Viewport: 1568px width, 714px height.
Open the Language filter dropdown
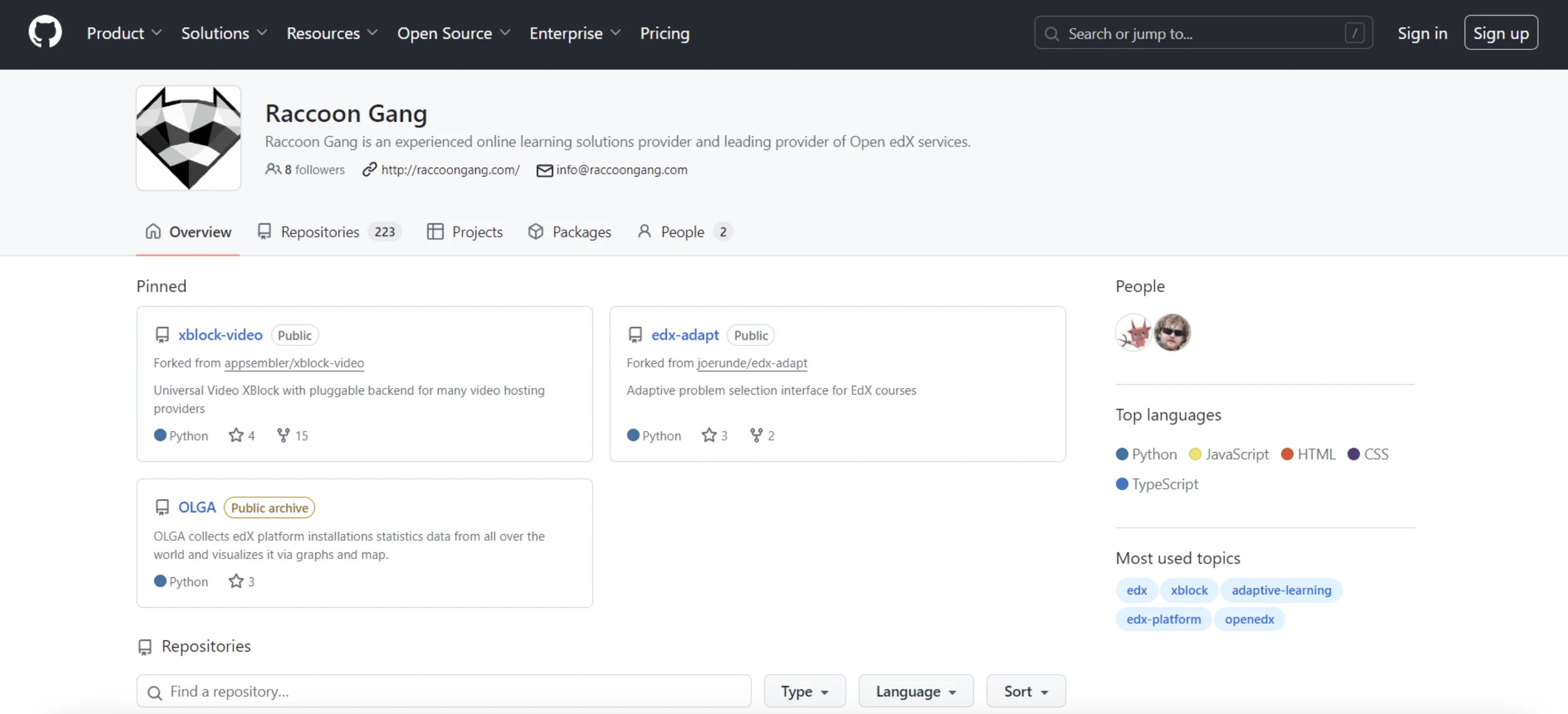click(x=916, y=691)
